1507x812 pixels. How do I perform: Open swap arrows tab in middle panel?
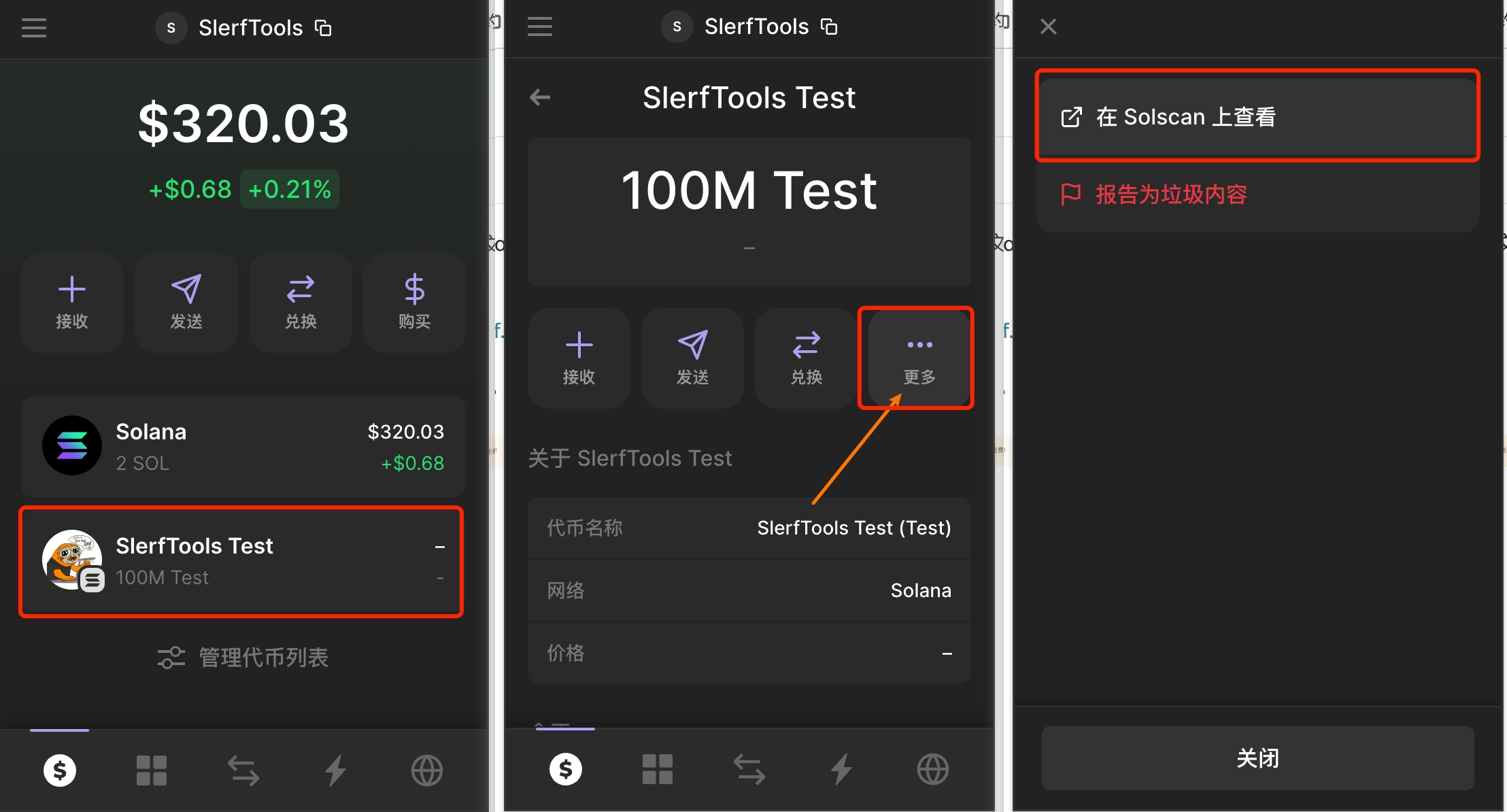pos(749,769)
